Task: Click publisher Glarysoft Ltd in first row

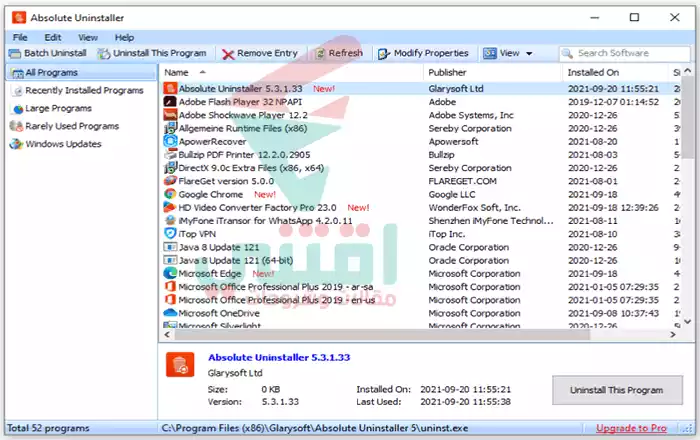Action: (x=456, y=88)
